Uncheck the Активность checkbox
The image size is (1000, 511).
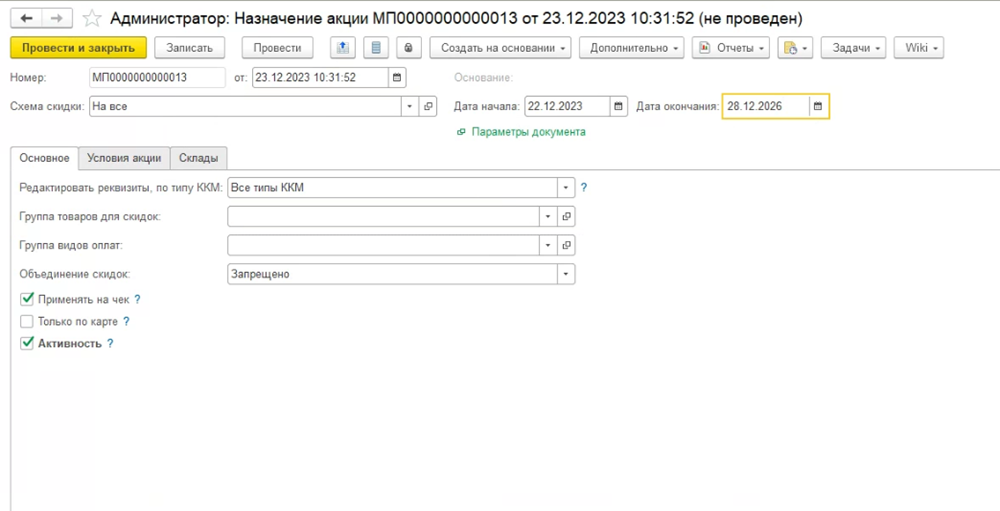pos(27,343)
